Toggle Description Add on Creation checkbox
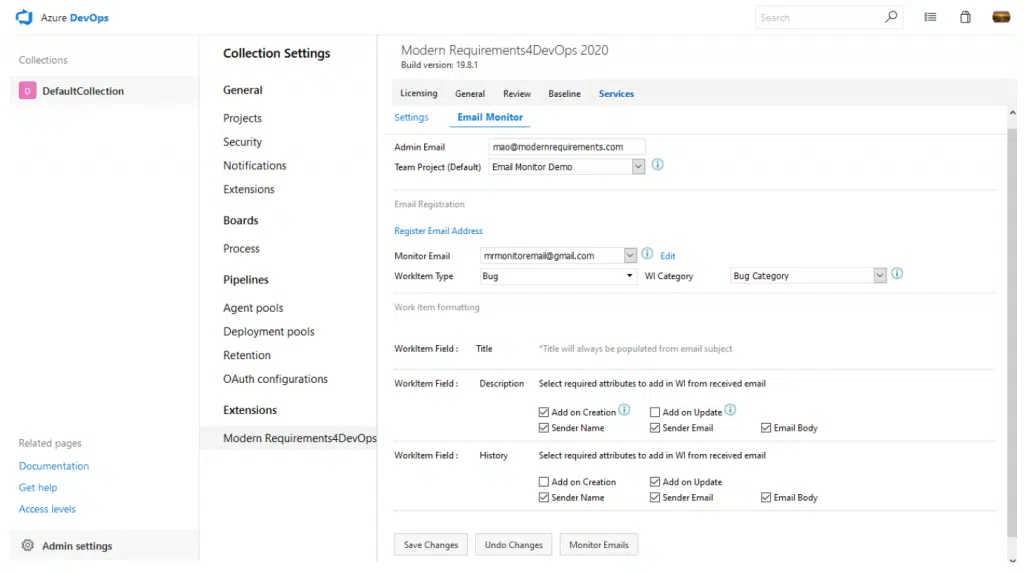1024x572 pixels. tap(544, 412)
